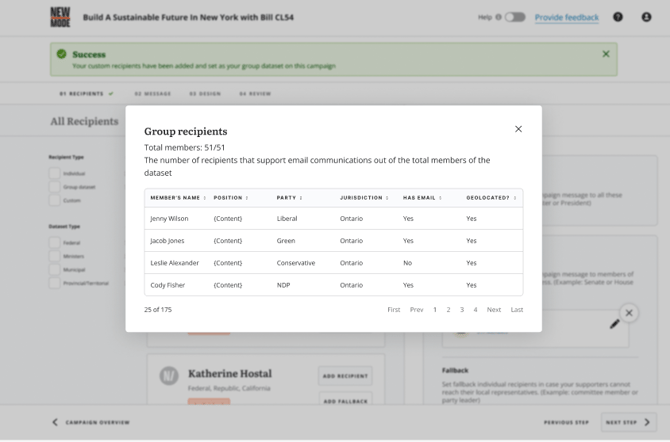Image resolution: width=670 pixels, height=442 pixels.
Task: Dismiss the Success notification banner
Action: click(x=606, y=54)
